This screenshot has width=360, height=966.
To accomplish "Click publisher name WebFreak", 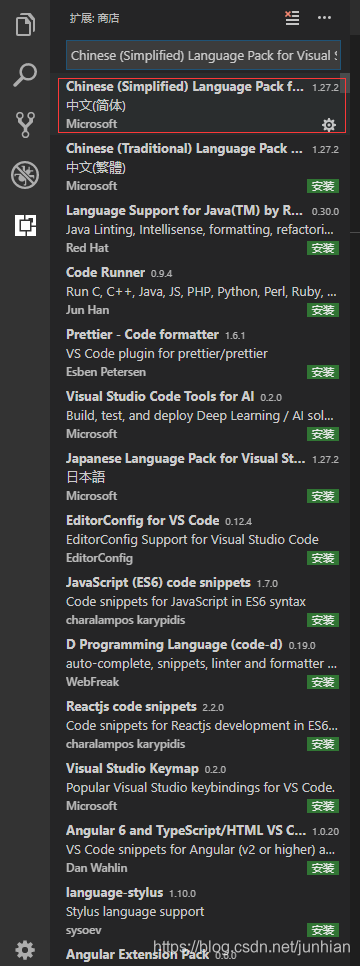I will [x=92, y=682].
